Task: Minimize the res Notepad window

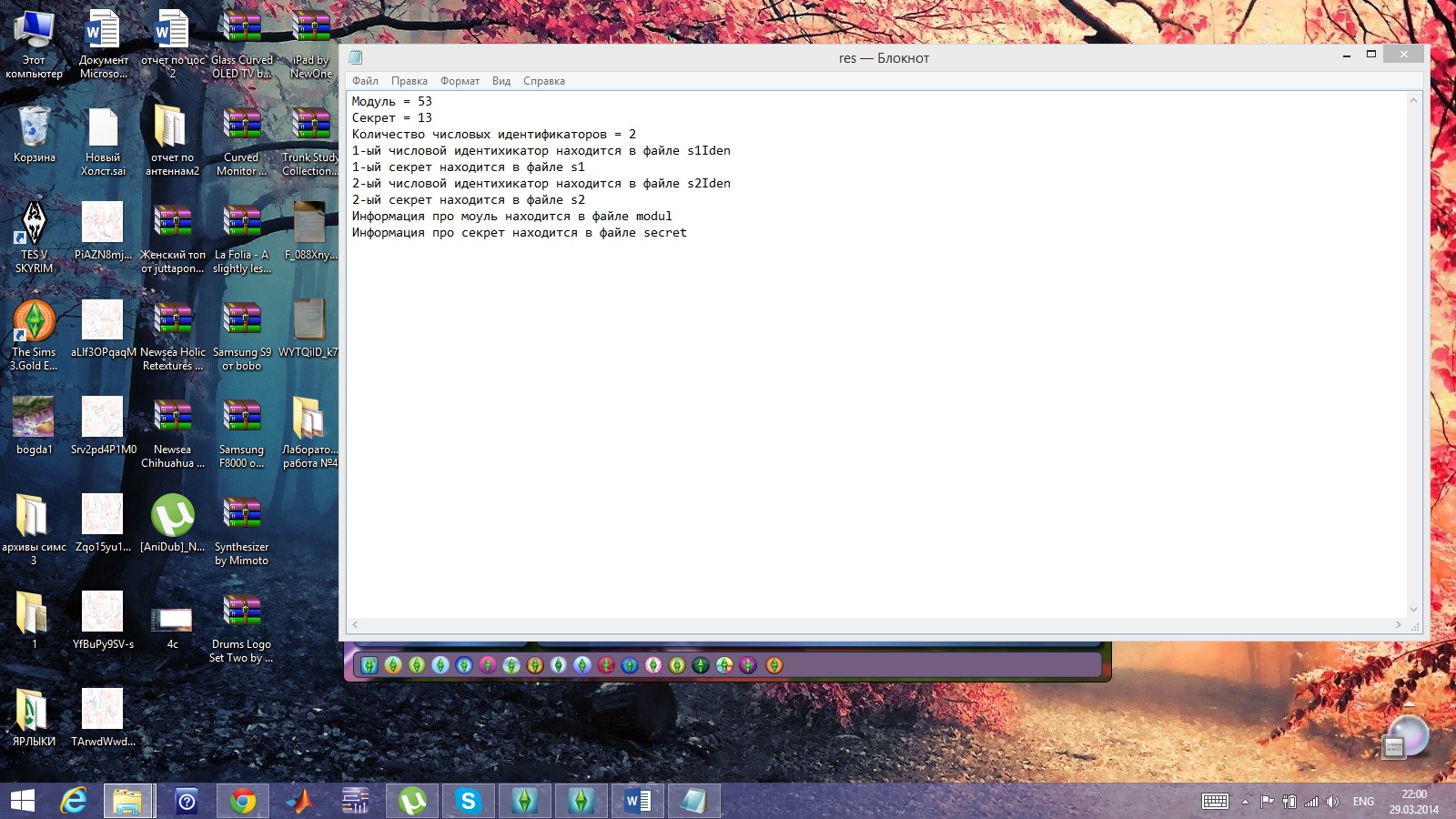Action: click(x=1346, y=56)
